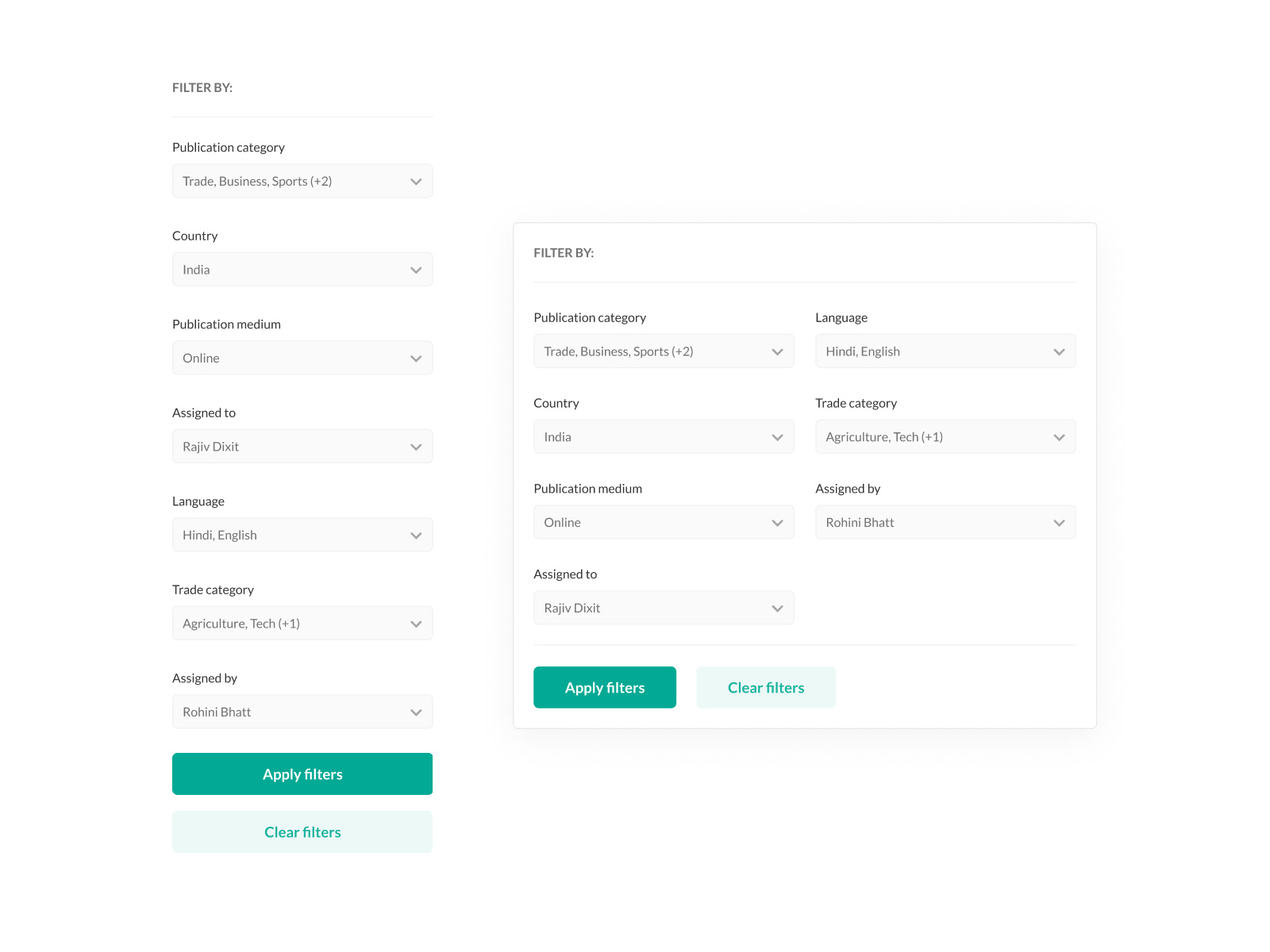Click chevron on card Language dropdown

coord(1059,351)
